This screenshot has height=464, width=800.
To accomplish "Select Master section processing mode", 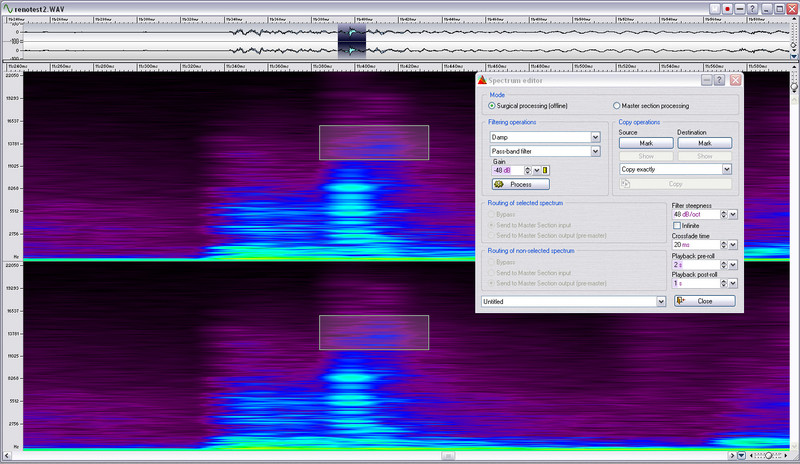I will tap(651, 106).
